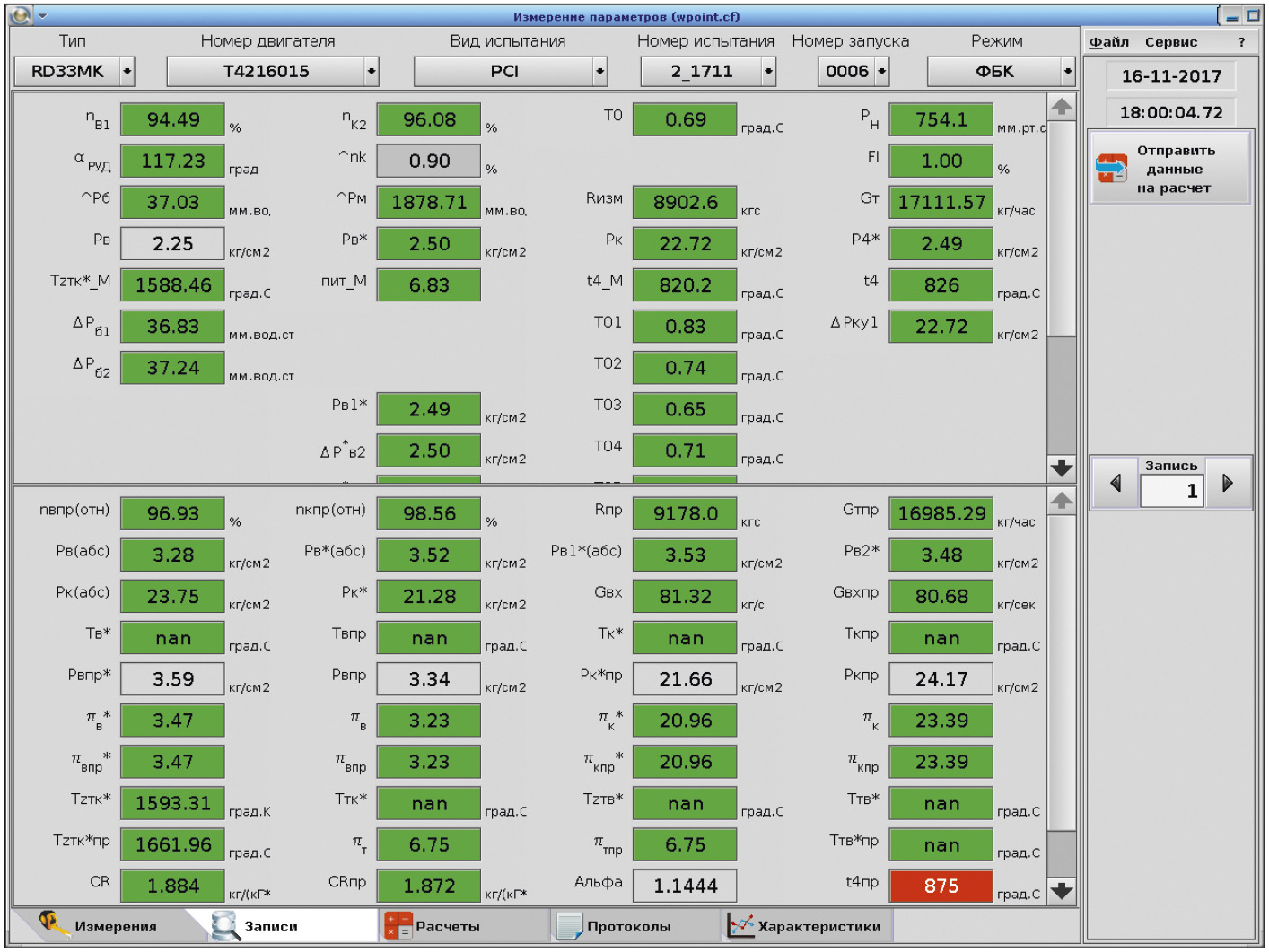Viewport: 1269px width, 952px height.
Task: Click the date field 16-11-2017
Action: (1171, 76)
